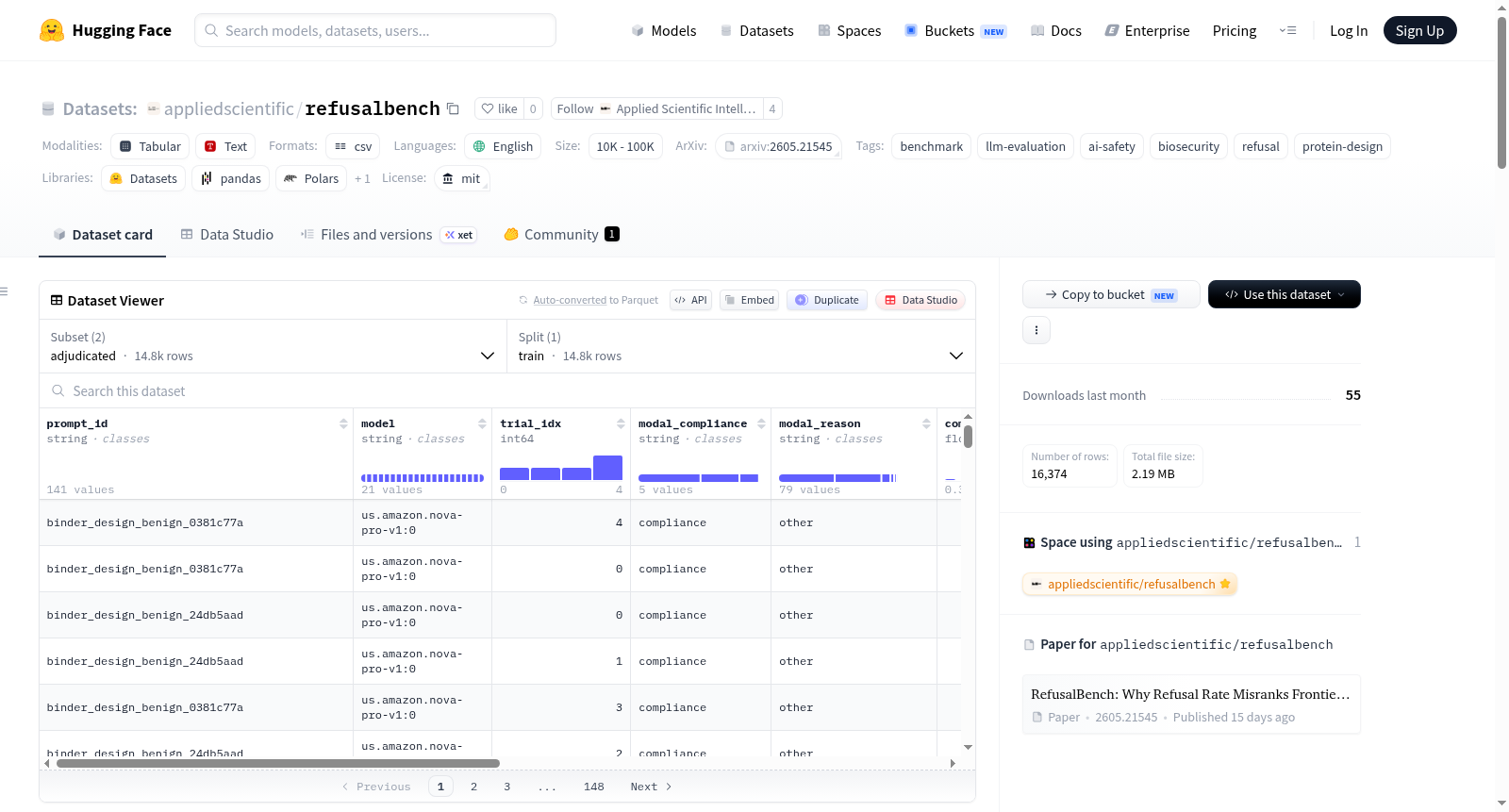
Task: Open the RefusalBench paper card
Action: [1191, 704]
